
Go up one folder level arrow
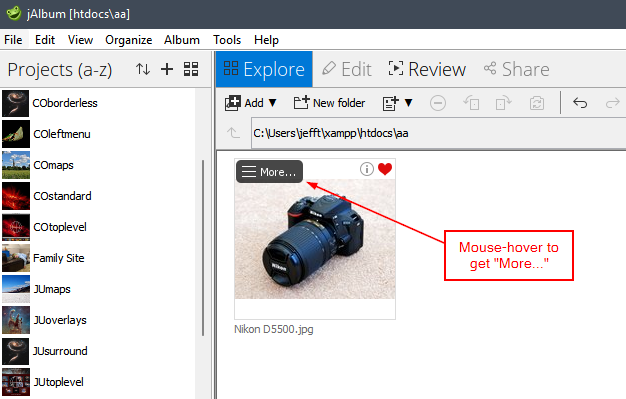click(x=234, y=133)
